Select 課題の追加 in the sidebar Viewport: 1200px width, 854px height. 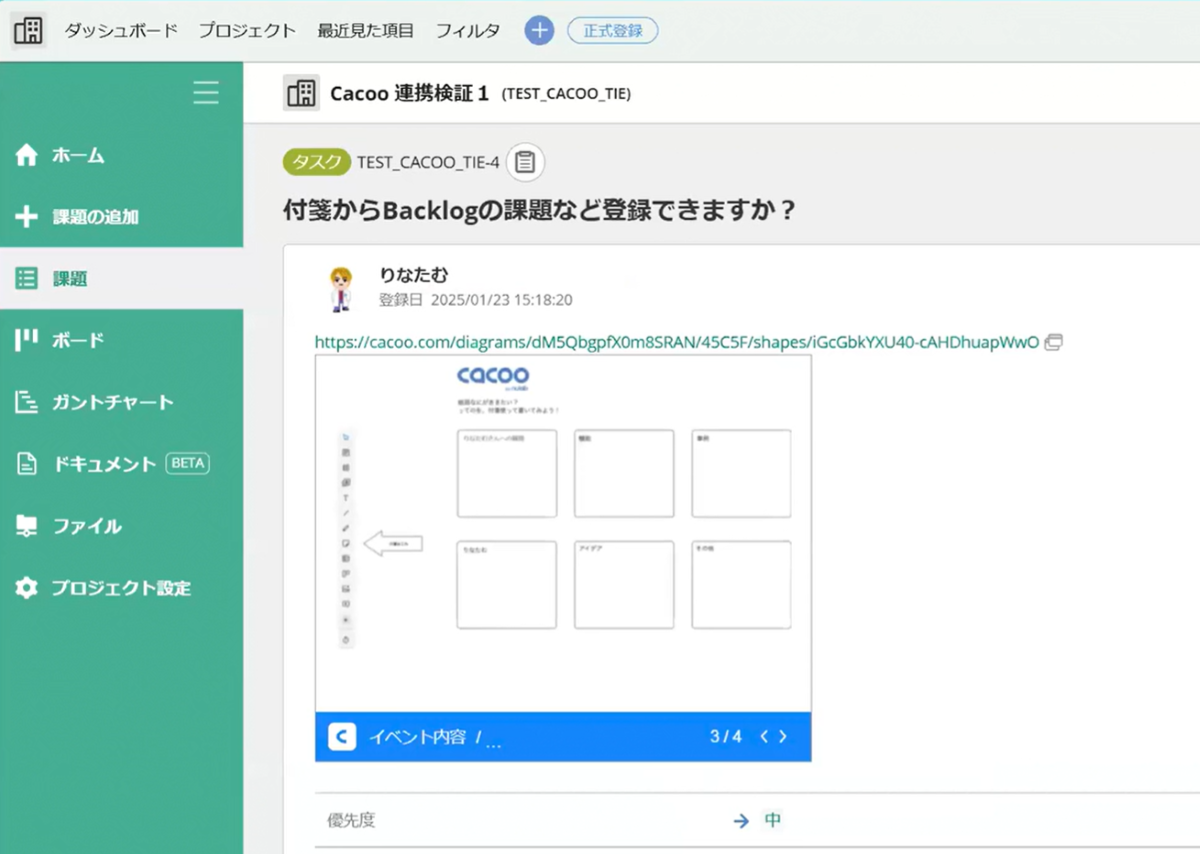(x=95, y=217)
